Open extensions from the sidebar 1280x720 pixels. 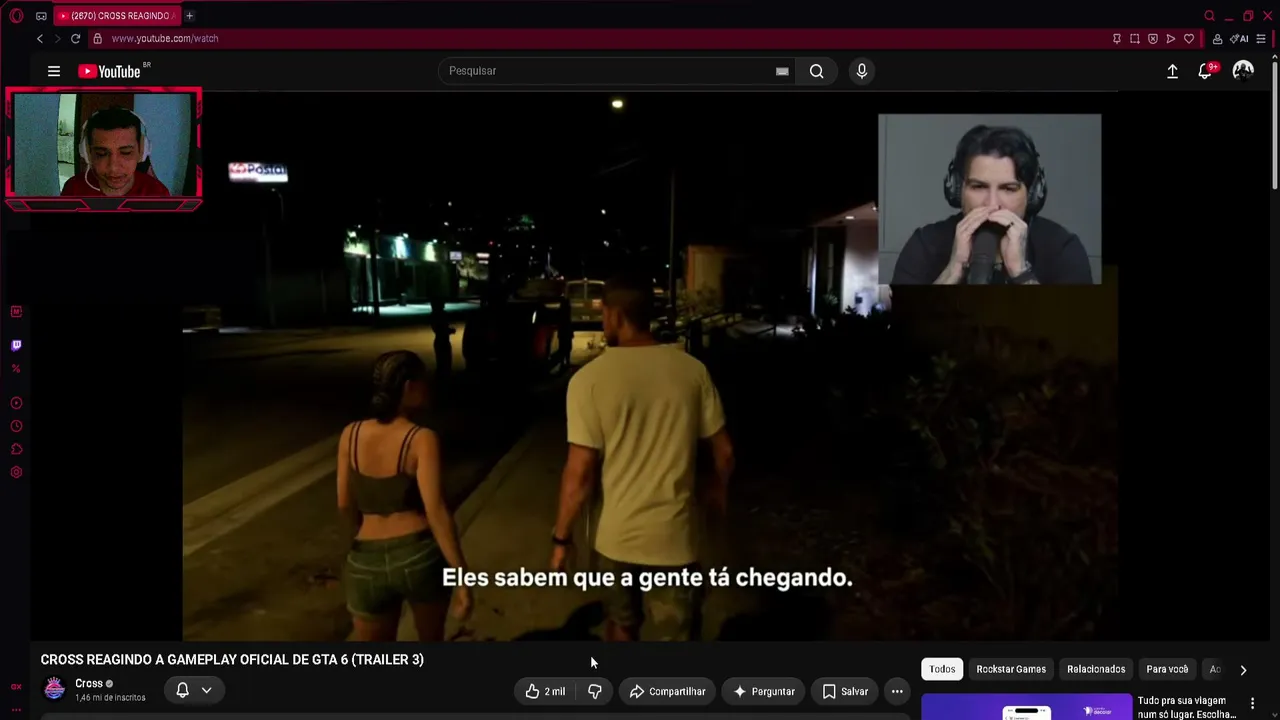[16, 450]
